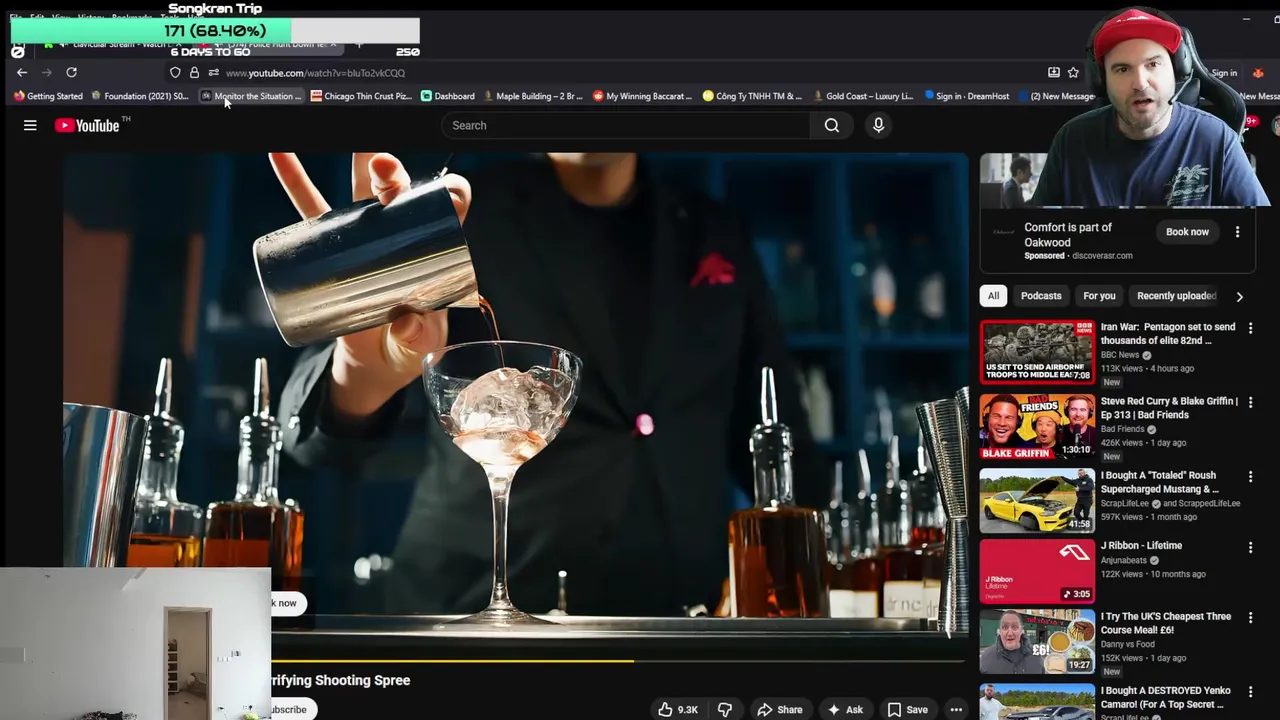Open 'Comfort is part of Oakwood' ad title
This screenshot has height=720, width=1280.
(1067, 235)
